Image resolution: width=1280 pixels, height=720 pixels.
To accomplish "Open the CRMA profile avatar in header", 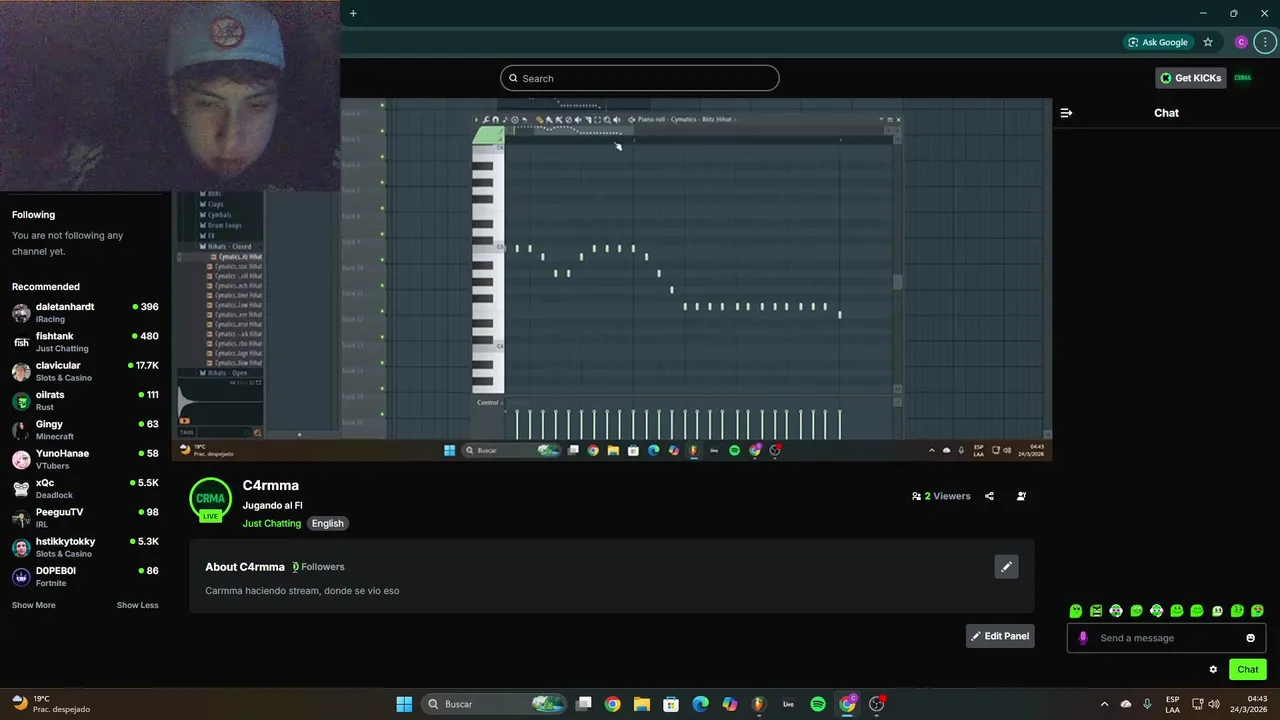I will 1242,78.
